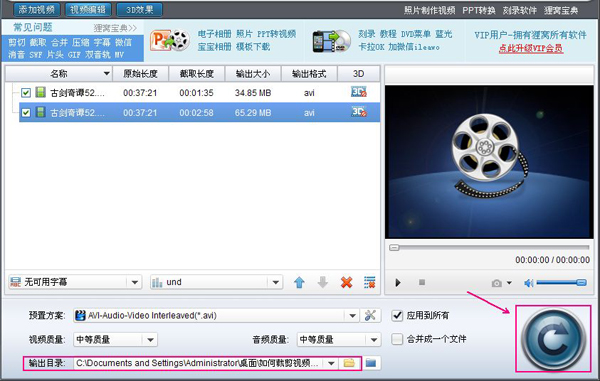Take snapshot with camera icon
Image resolution: width=600 pixels, height=381 pixels.
[x=497, y=283]
